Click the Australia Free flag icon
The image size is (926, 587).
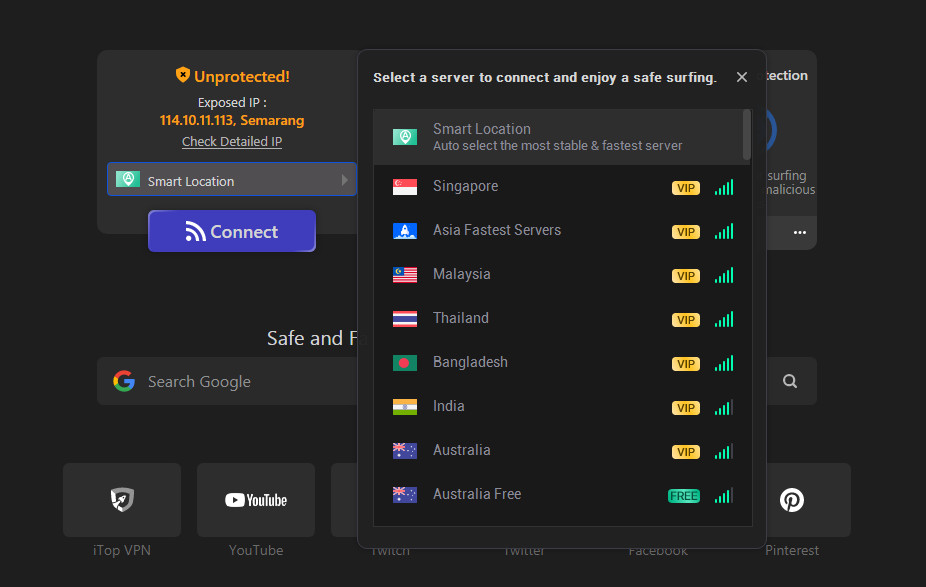point(405,495)
